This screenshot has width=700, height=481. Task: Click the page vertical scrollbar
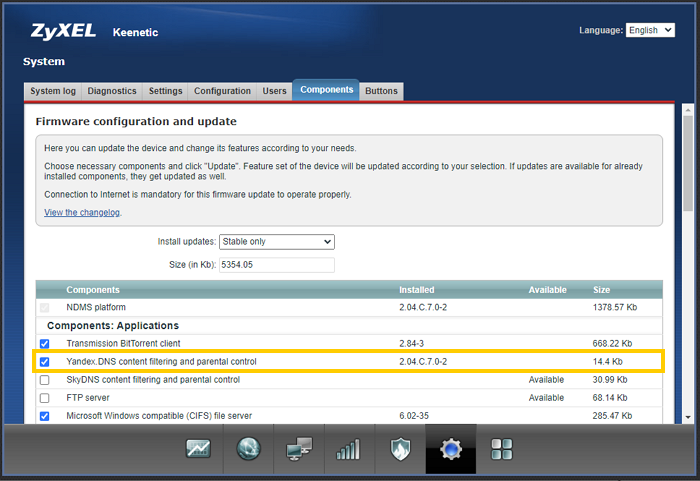(688, 260)
